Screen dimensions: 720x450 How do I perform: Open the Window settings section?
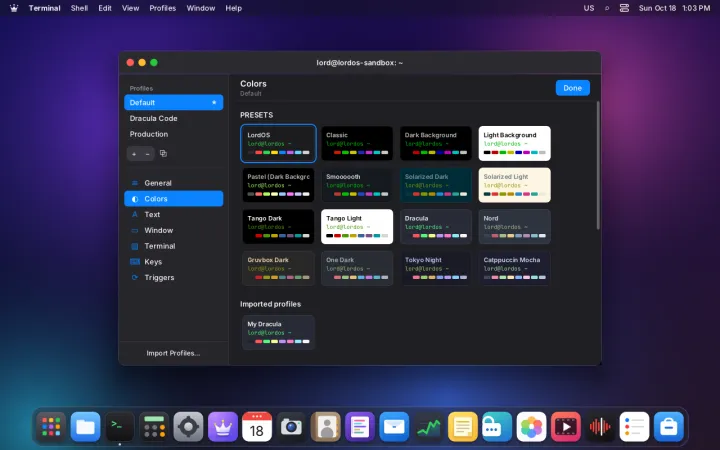click(174, 230)
